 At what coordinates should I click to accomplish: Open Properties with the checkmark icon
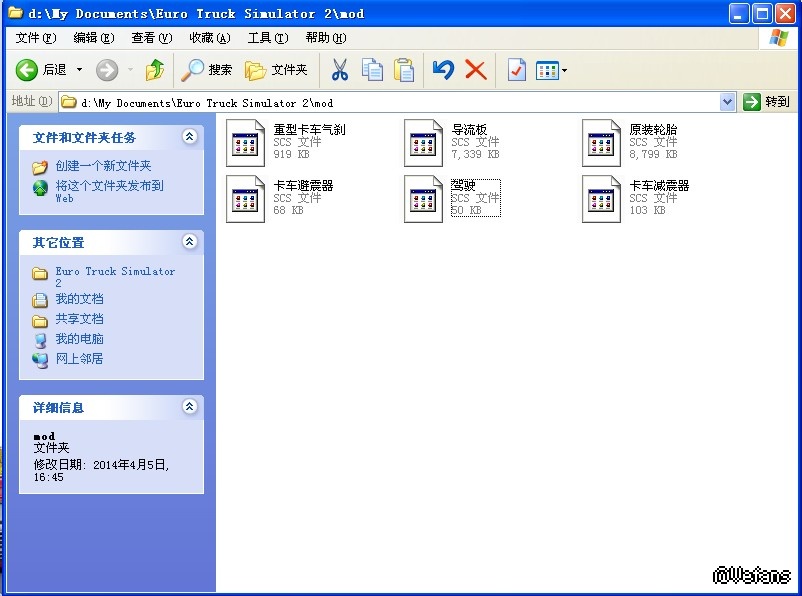pos(516,70)
